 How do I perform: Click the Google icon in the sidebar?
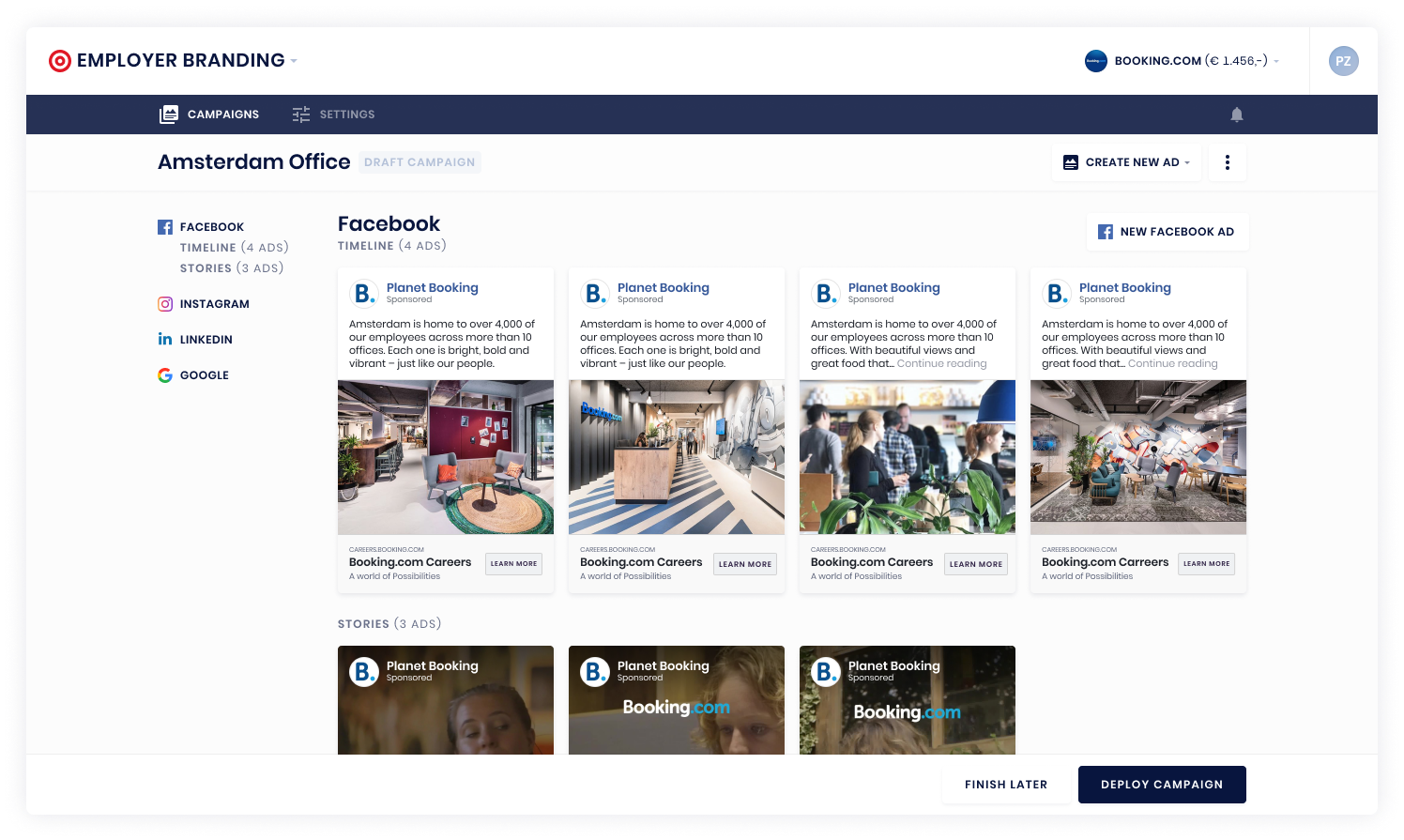pyautogui.click(x=165, y=375)
